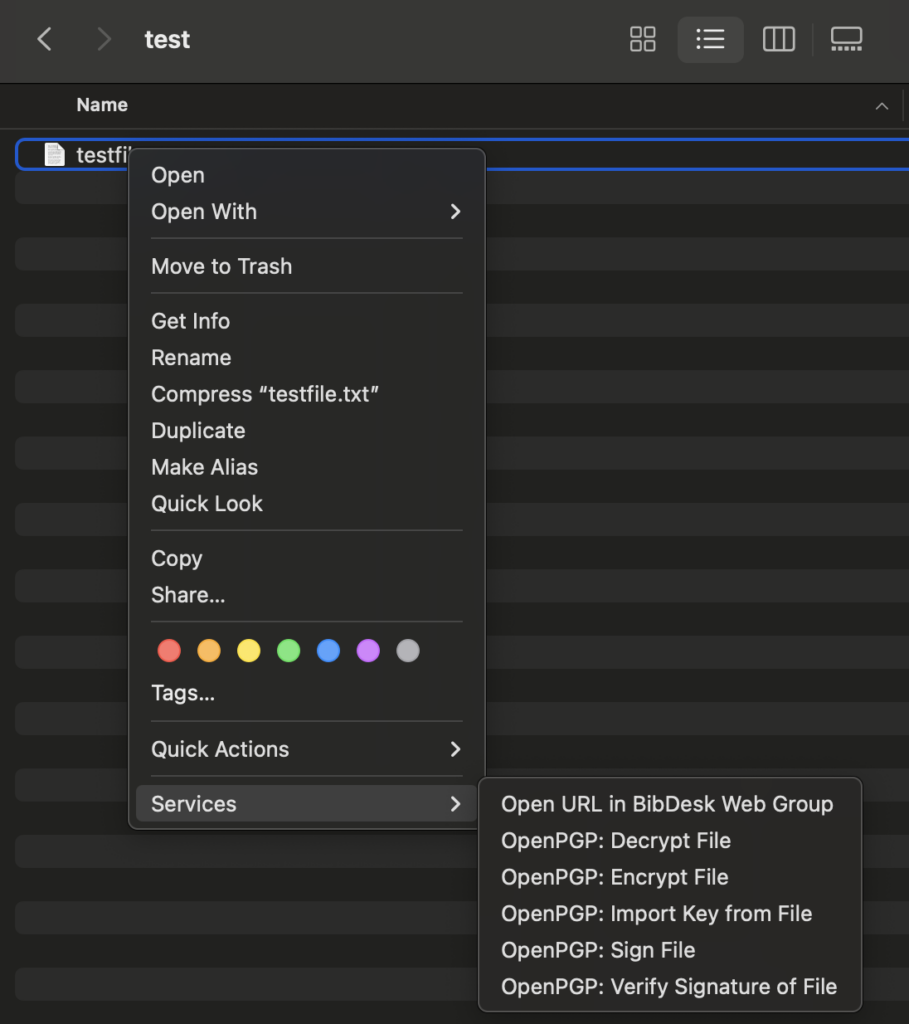Switch to list view
This screenshot has width=909, height=1024.
point(710,40)
